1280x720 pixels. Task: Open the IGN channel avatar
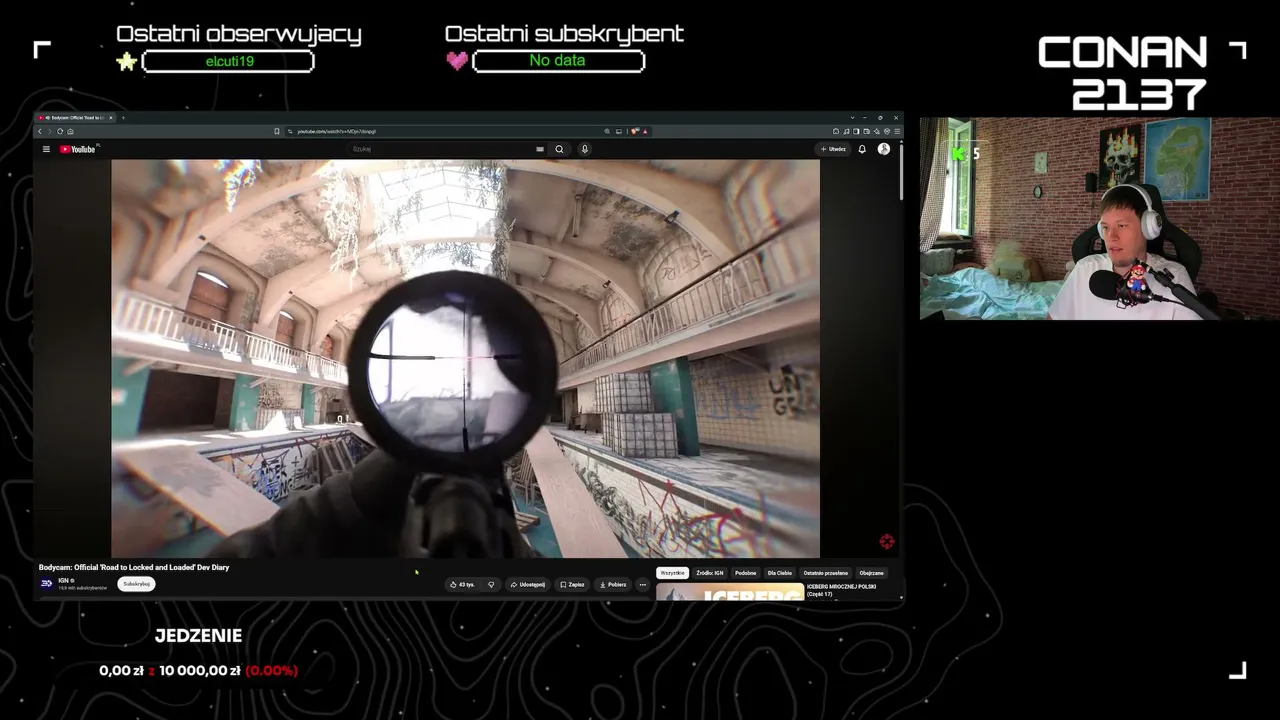(x=46, y=583)
